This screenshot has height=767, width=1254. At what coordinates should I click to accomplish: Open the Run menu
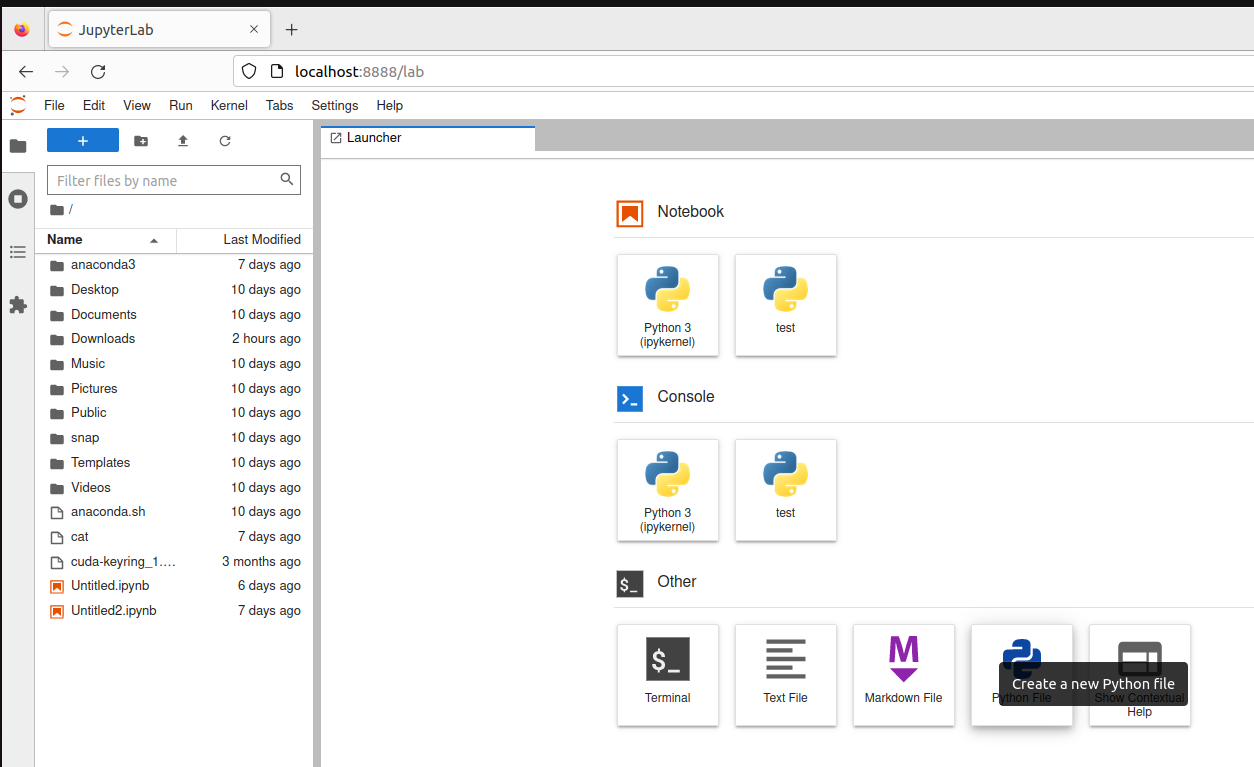coord(181,105)
